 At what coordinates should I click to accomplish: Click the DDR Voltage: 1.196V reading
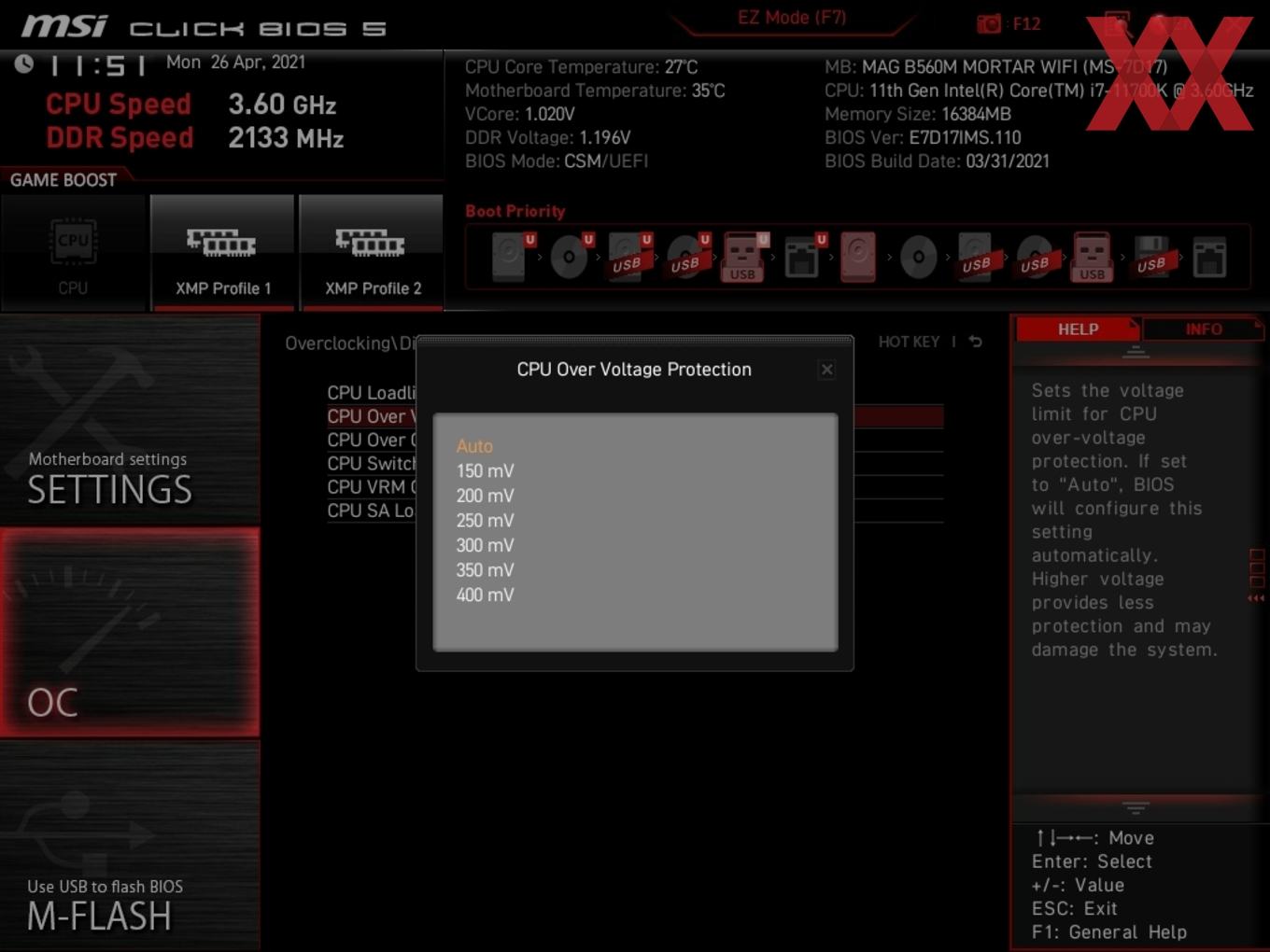(x=547, y=137)
